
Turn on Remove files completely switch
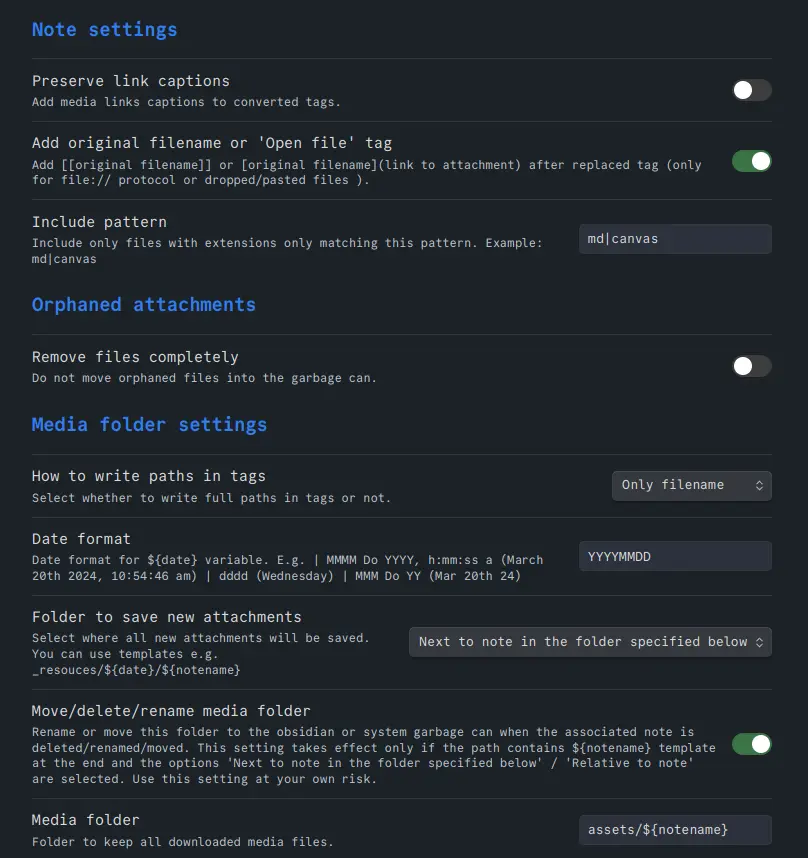click(752, 366)
